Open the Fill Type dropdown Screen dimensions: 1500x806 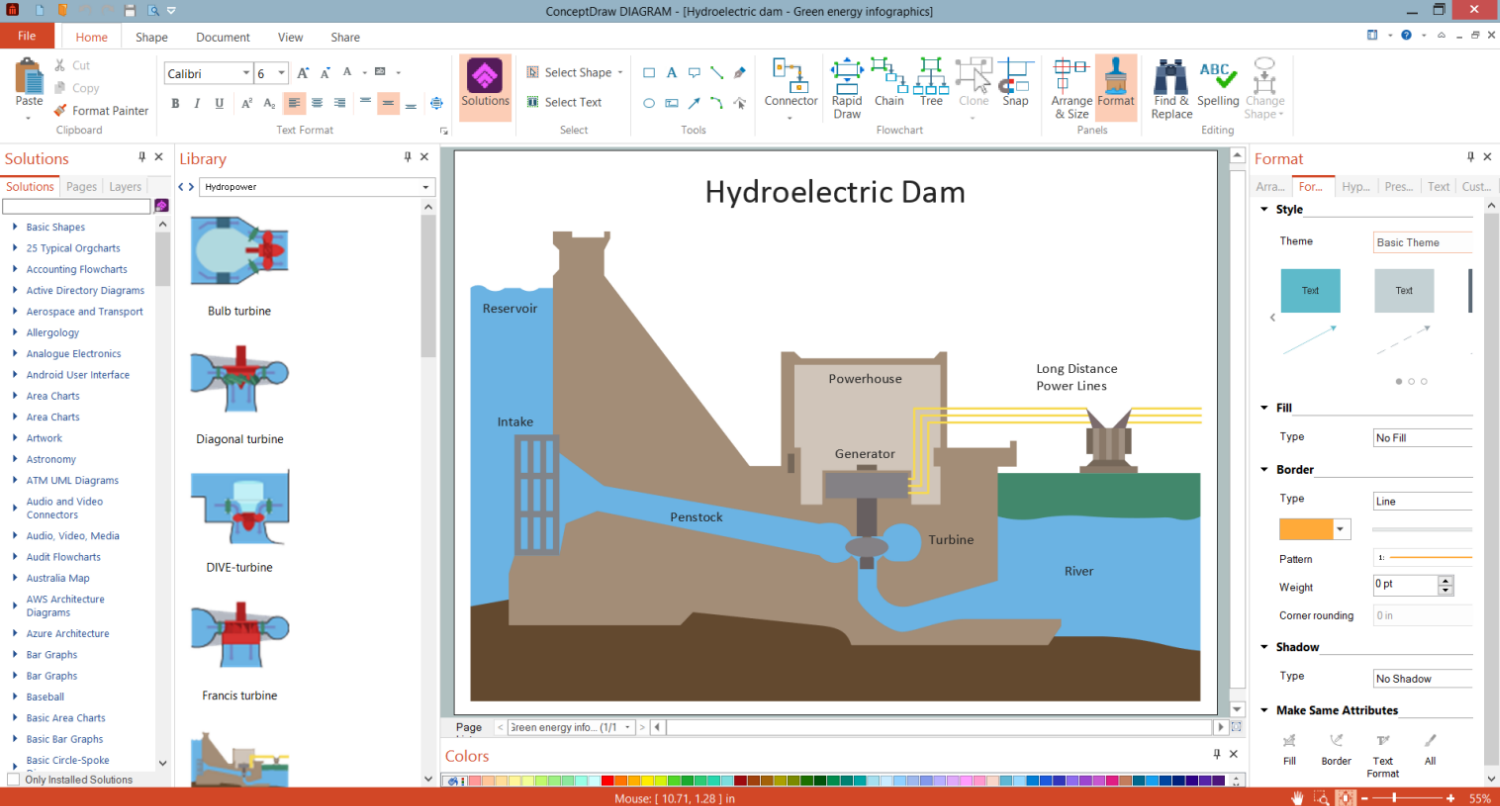click(1422, 438)
